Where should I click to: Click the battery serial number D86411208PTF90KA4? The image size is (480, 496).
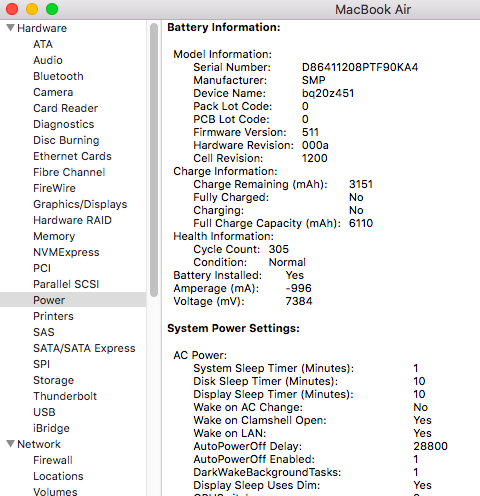pyautogui.click(x=360, y=67)
